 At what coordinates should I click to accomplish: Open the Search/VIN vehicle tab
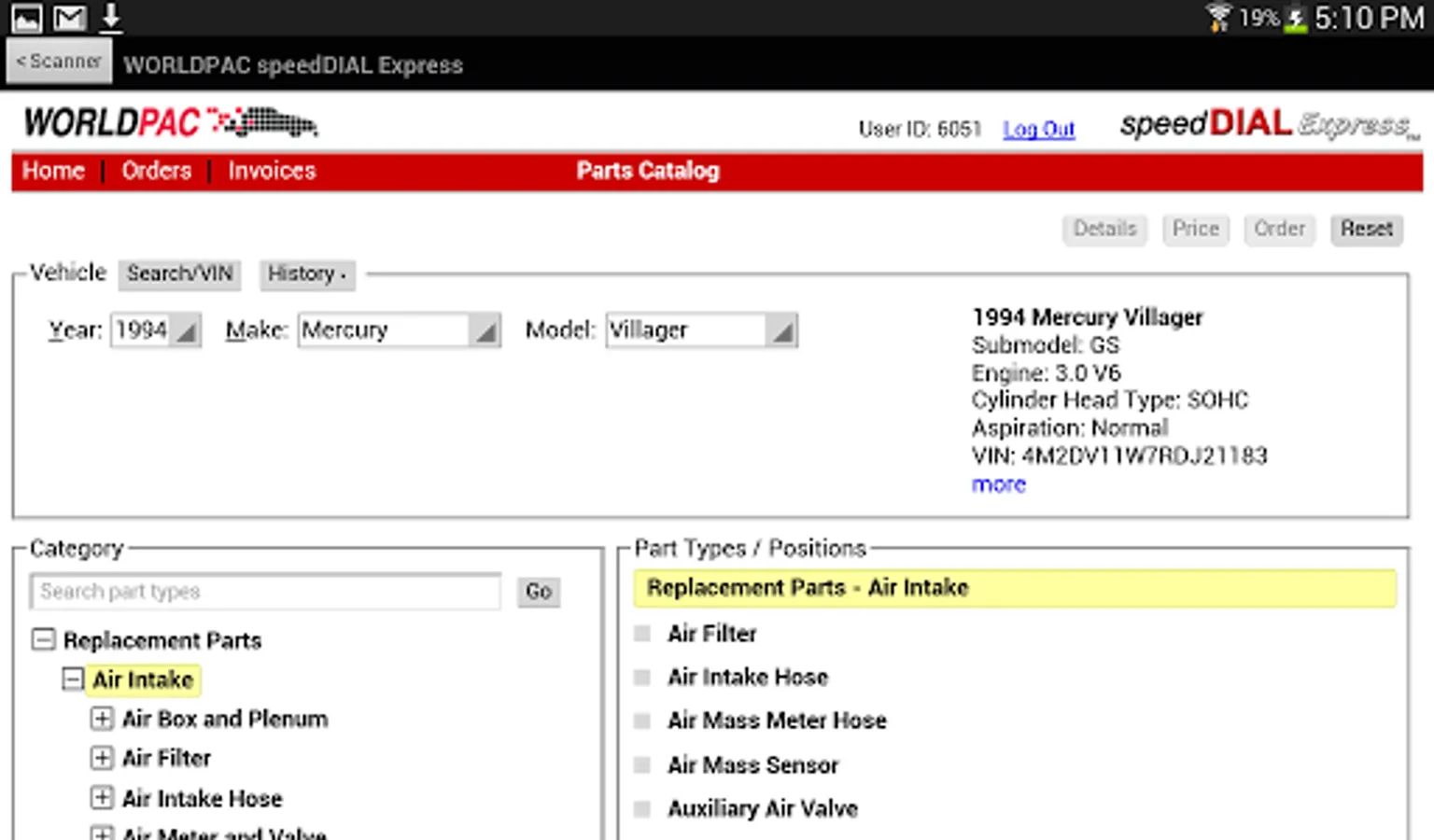pos(179,273)
